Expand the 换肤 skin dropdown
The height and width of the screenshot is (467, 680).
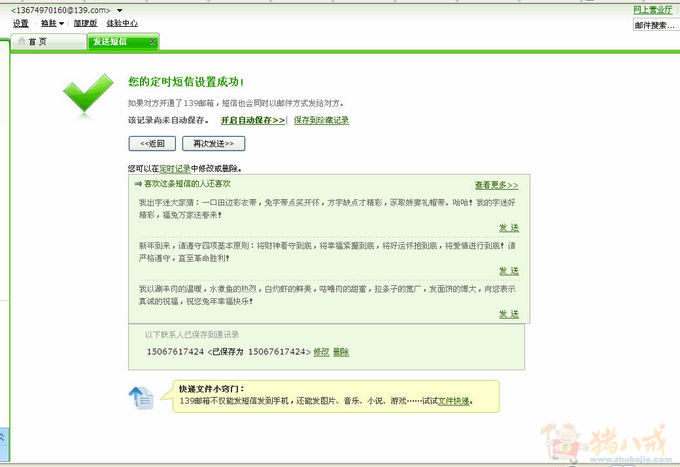[52, 23]
